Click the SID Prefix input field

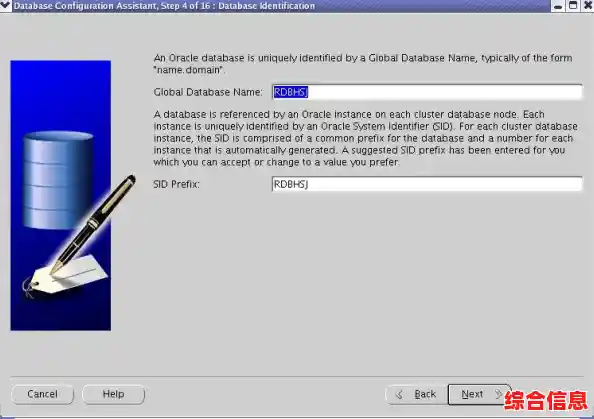click(x=427, y=184)
